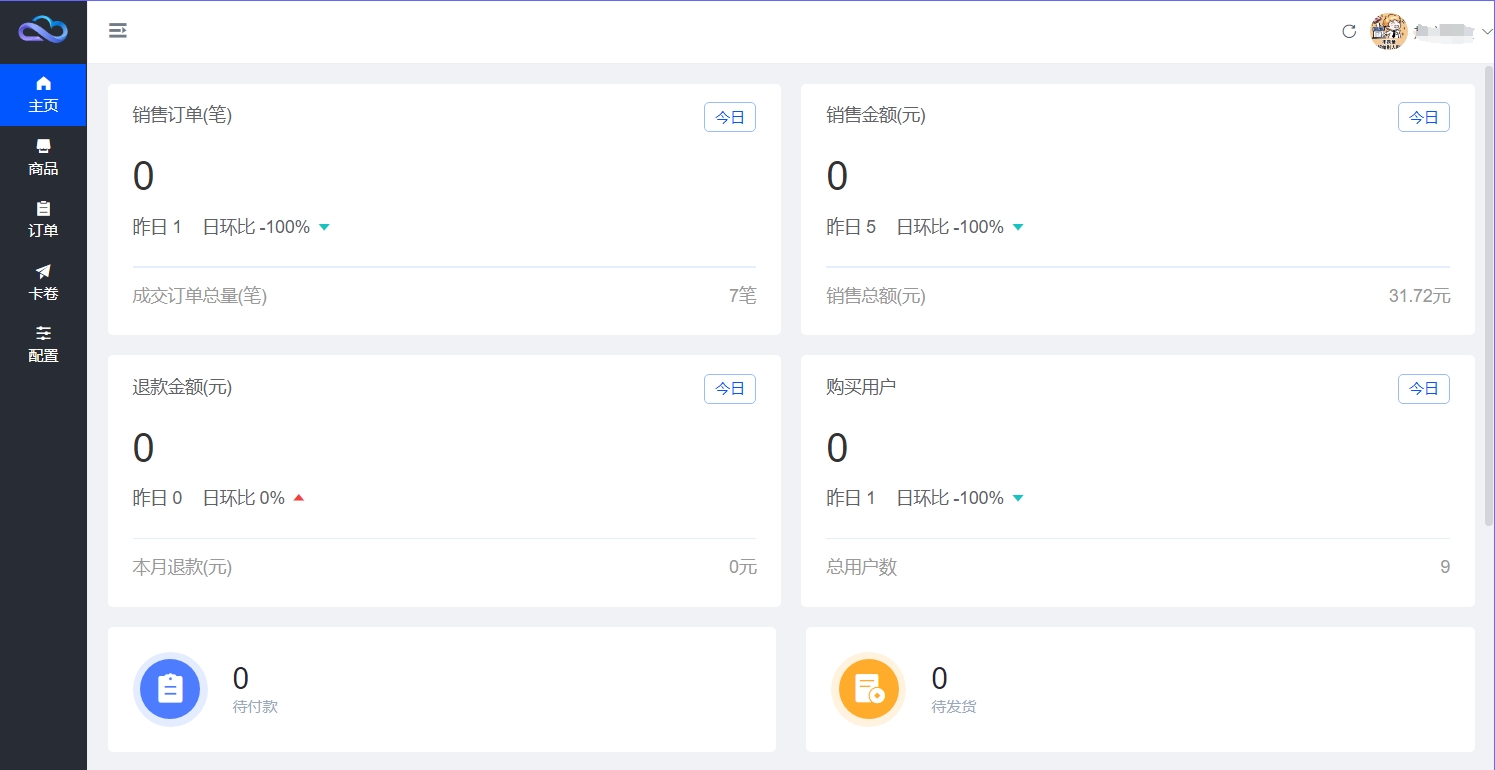This screenshot has width=1495, height=770.
Task: Open 配置 settings in sidebar
Action: [43, 344]
